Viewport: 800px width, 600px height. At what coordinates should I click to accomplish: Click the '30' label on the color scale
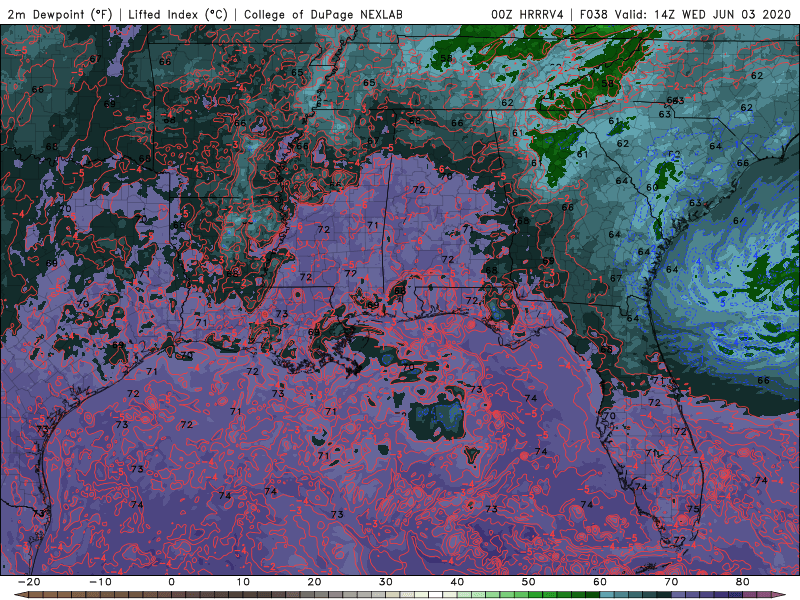[x=386, y=582]
